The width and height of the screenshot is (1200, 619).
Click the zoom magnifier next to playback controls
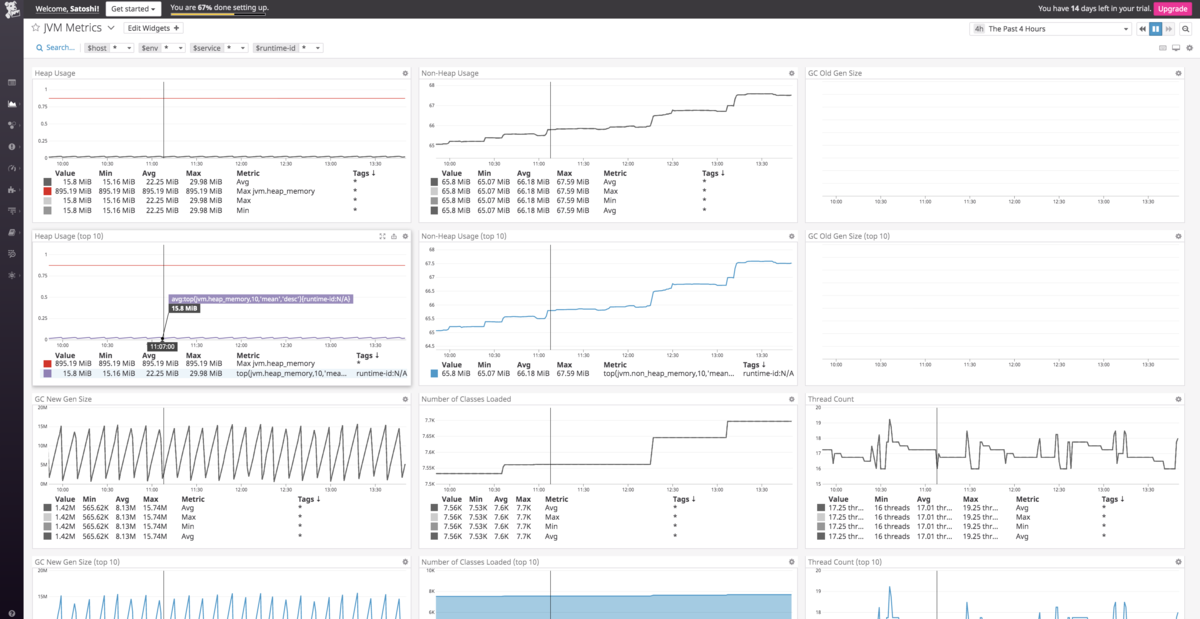pyautogui.click(x=1185, y=29)
